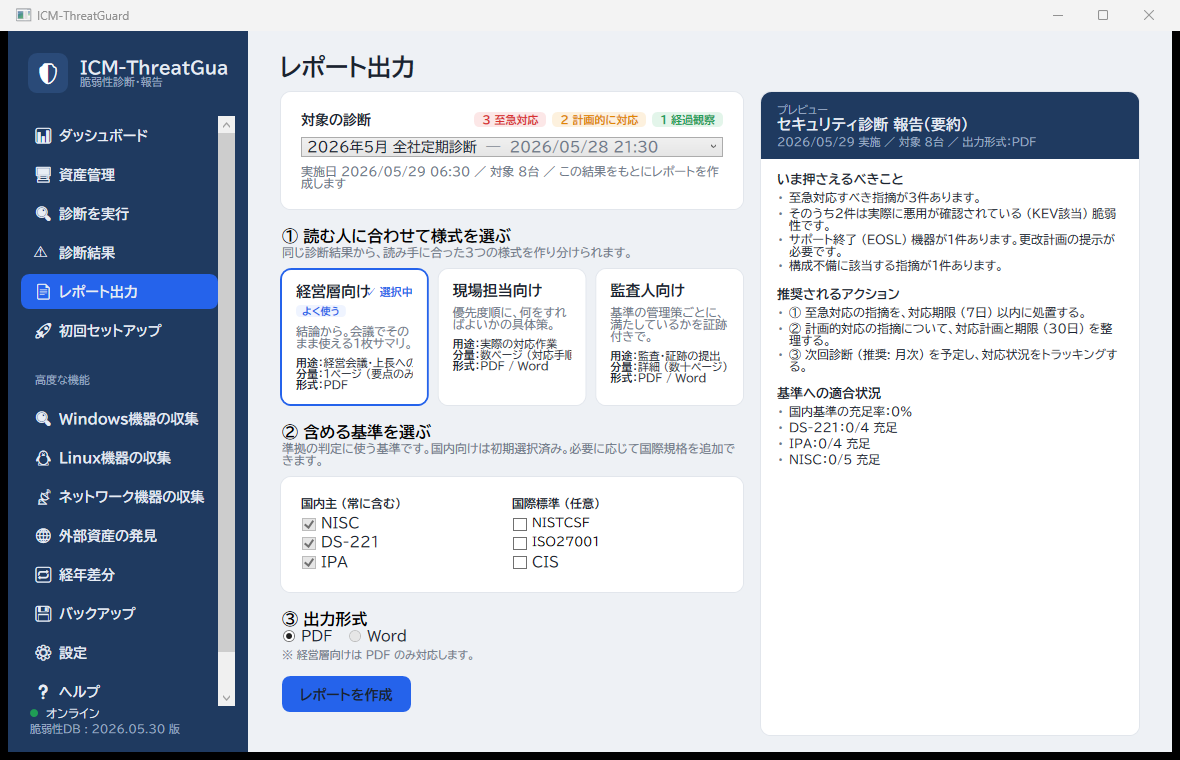Click 脆弱性DB : 2026.05.30 版 text

coord(105,728)
